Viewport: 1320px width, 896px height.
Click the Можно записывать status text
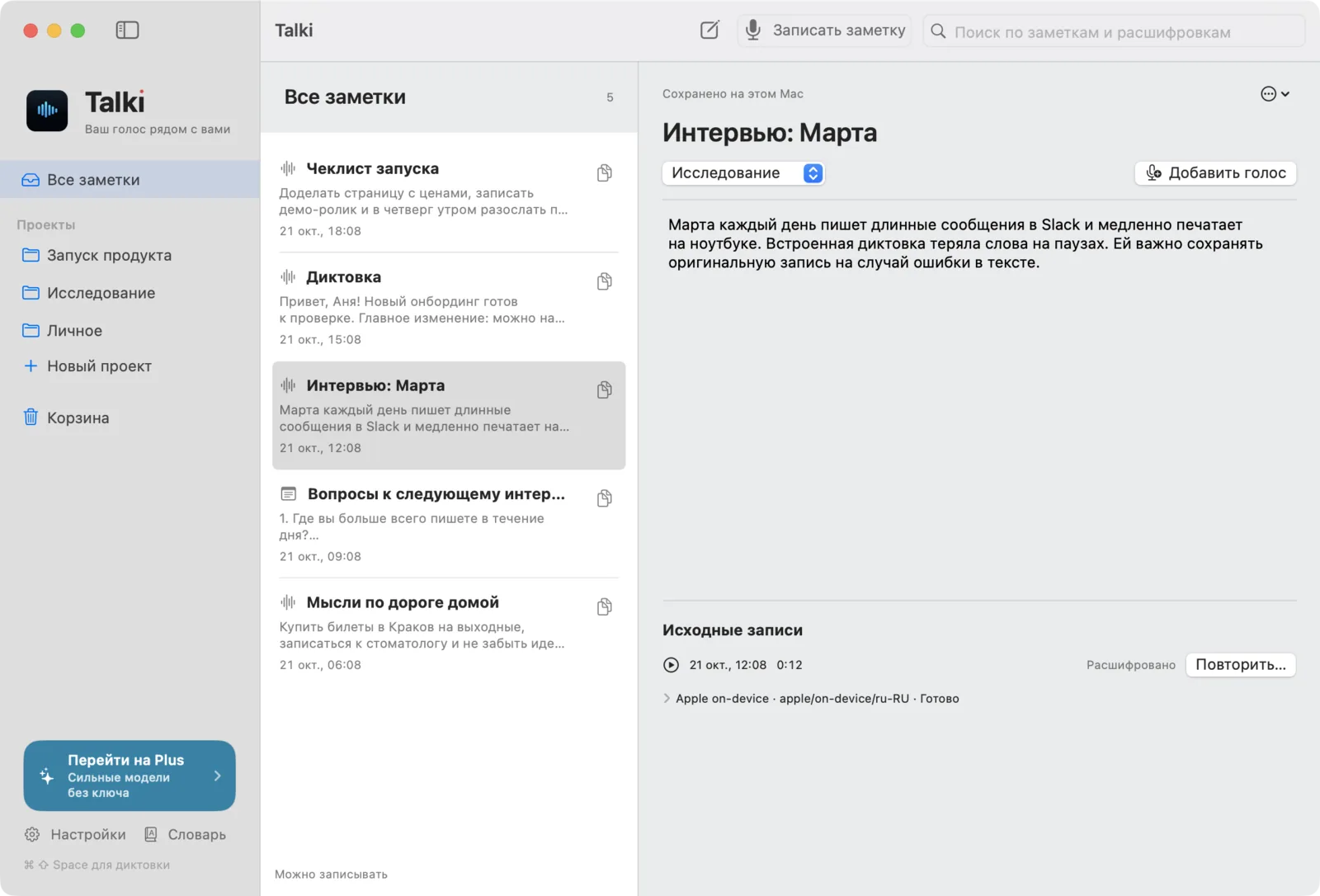[331, 875]
